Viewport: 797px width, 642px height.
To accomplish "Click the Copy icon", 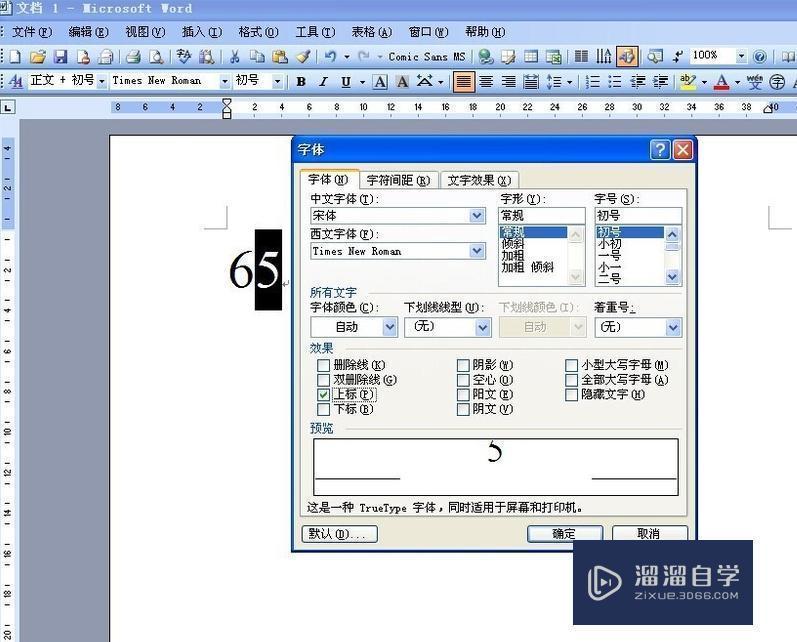I will pyautogui.click(x=257, y=56).
